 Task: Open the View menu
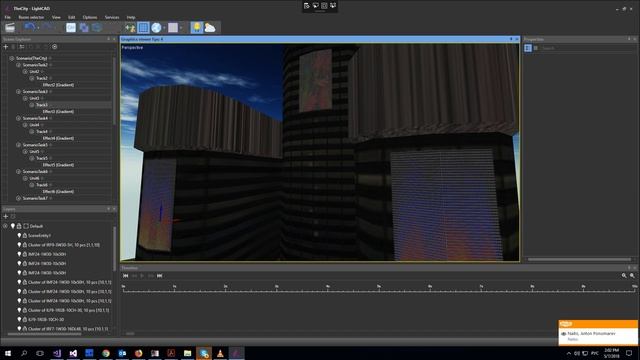[56, 17]
